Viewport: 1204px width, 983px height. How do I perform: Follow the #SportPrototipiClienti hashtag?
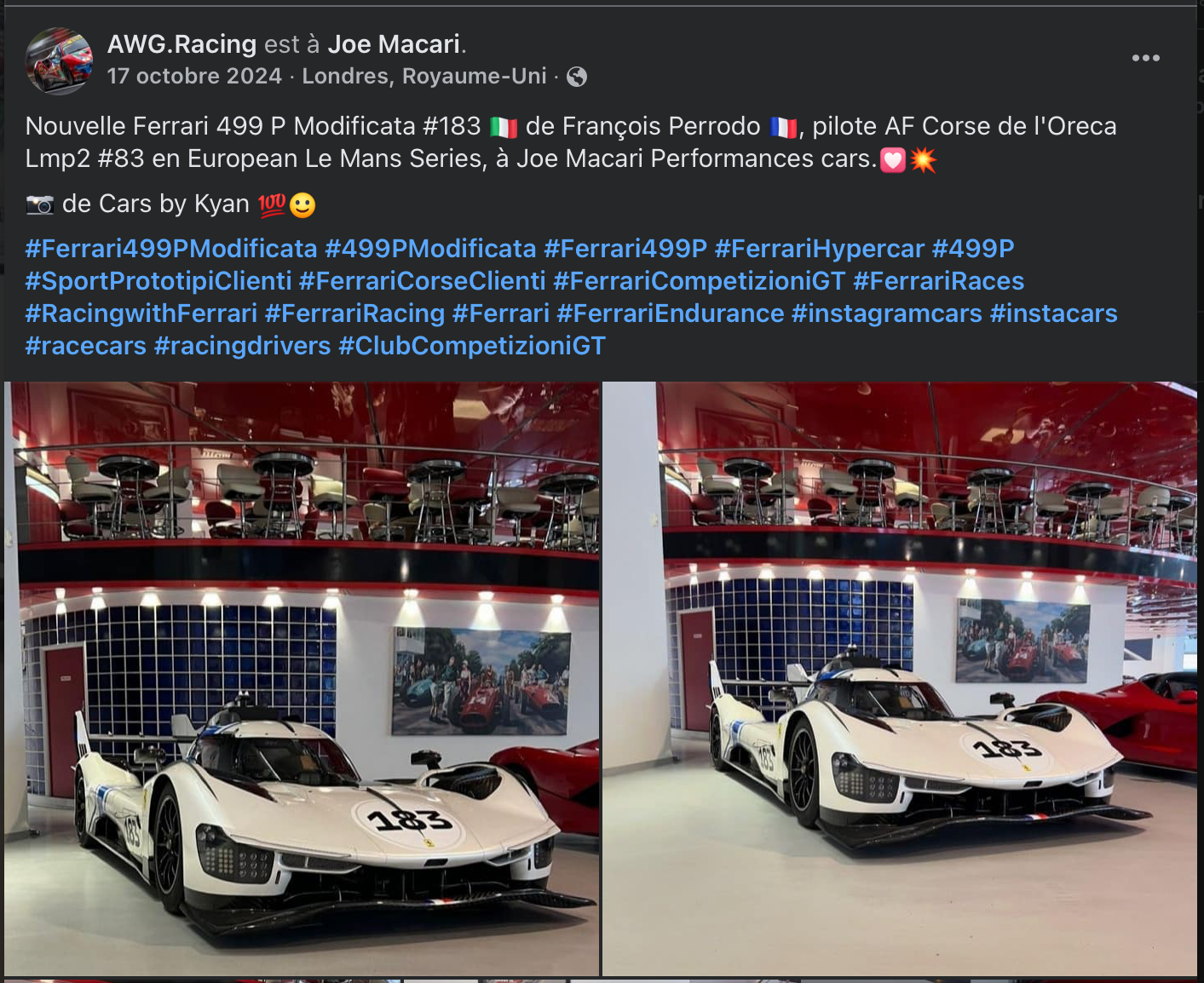158,281
